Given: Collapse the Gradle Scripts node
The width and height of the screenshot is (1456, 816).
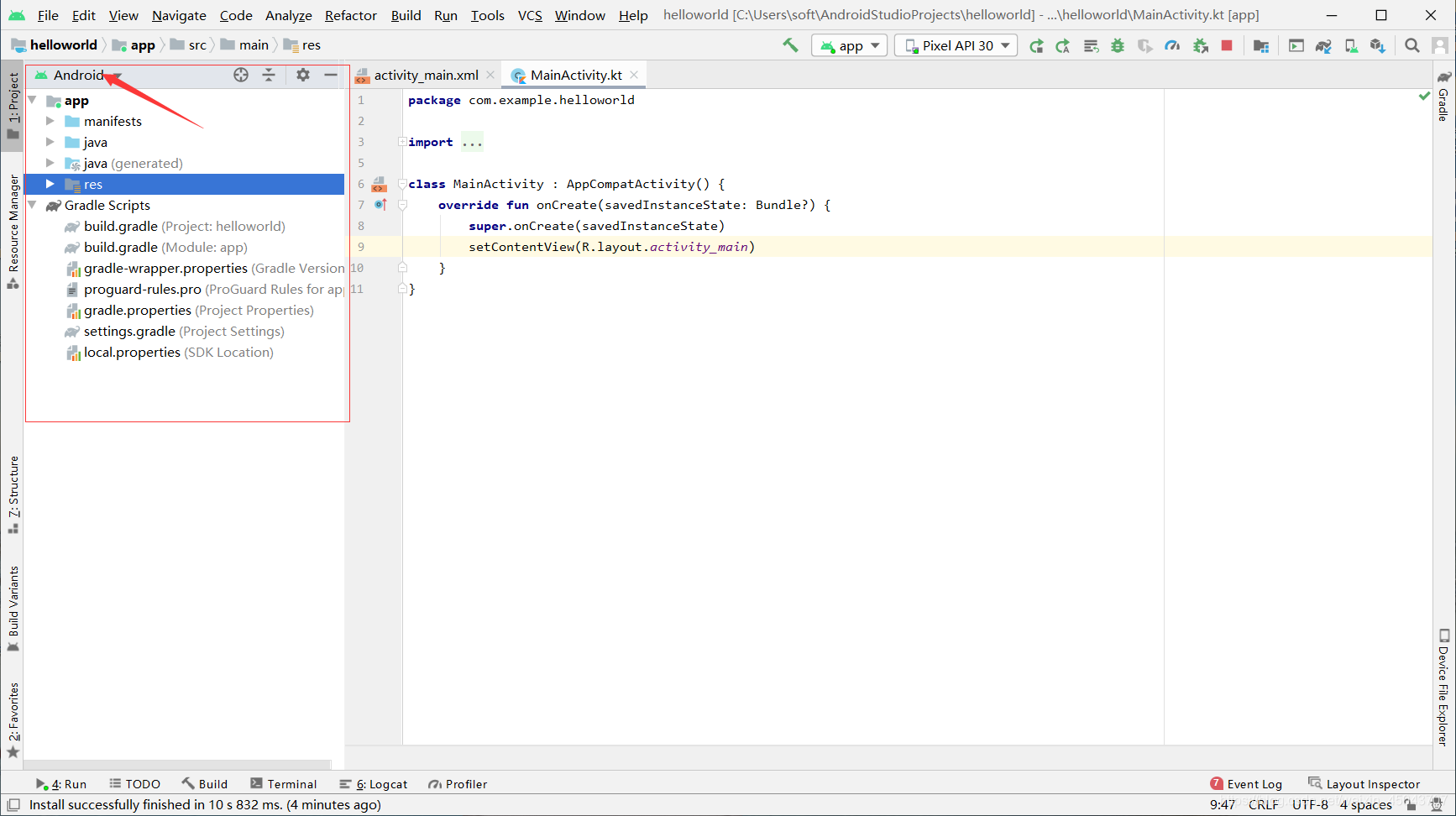Looking at the screenshot, I should click(x=32, y=205).
